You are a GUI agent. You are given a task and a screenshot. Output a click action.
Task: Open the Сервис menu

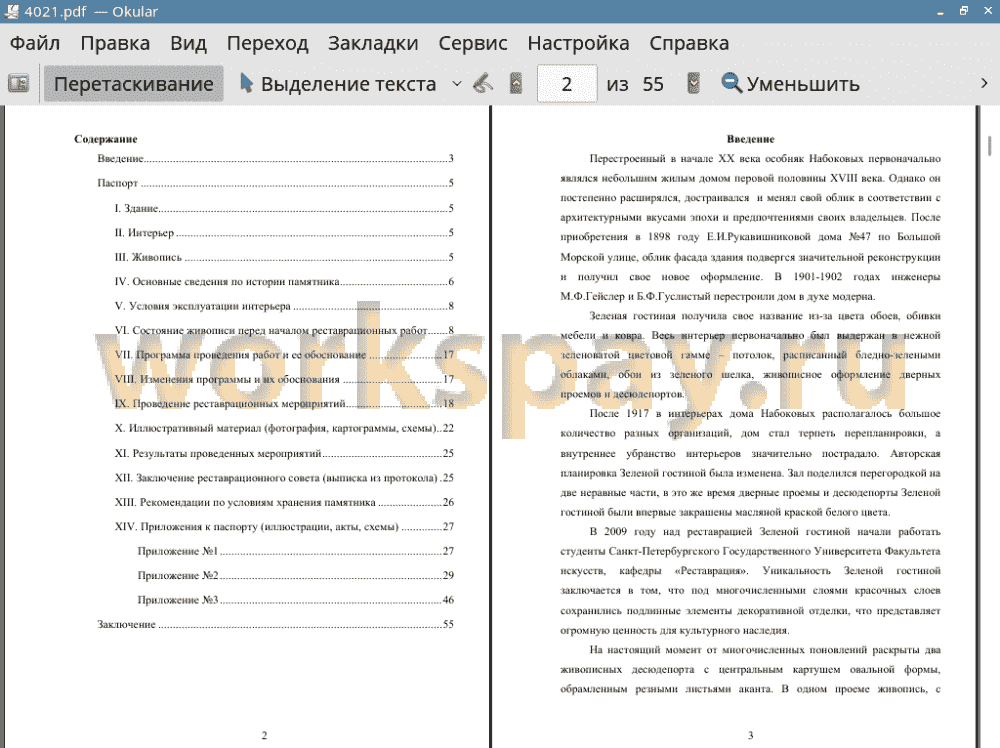point(473,43)
